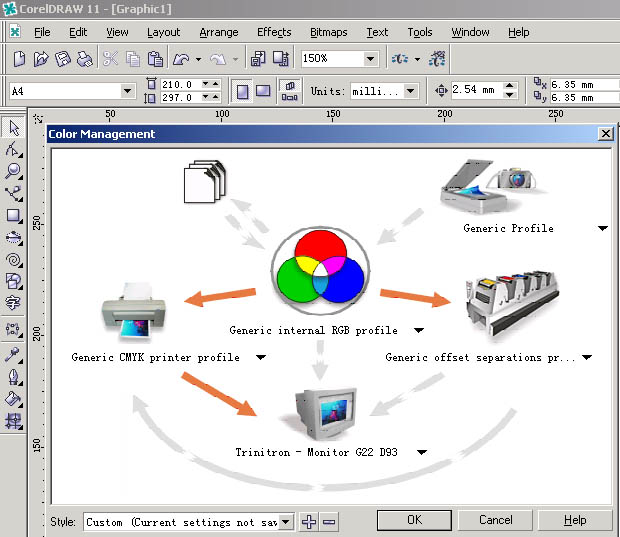Select the Ellipse tool
This screenshot has height=537, width=620.
click(x=14, y=237)
